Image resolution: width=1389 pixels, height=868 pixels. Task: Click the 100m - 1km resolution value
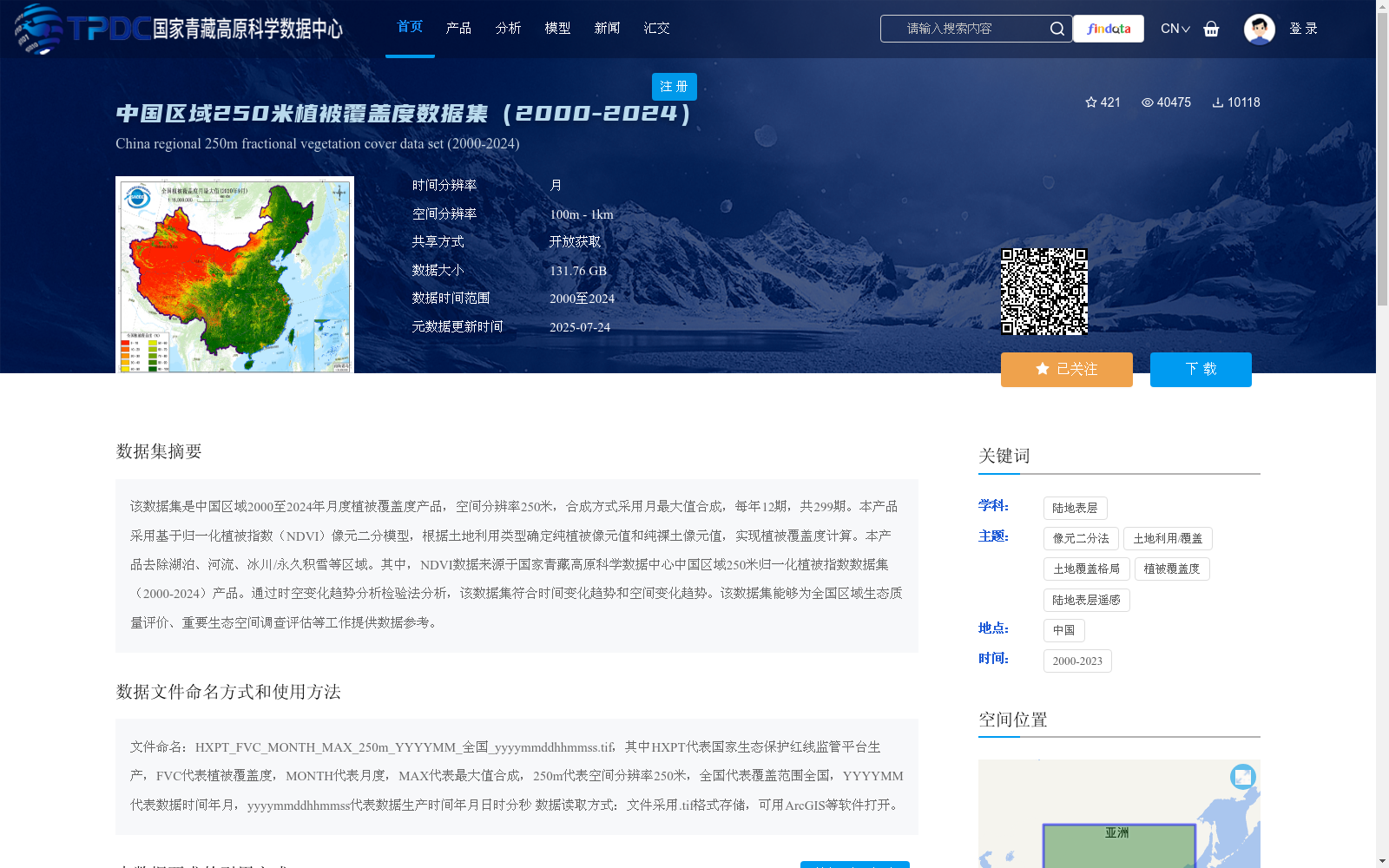click(582, 214)
